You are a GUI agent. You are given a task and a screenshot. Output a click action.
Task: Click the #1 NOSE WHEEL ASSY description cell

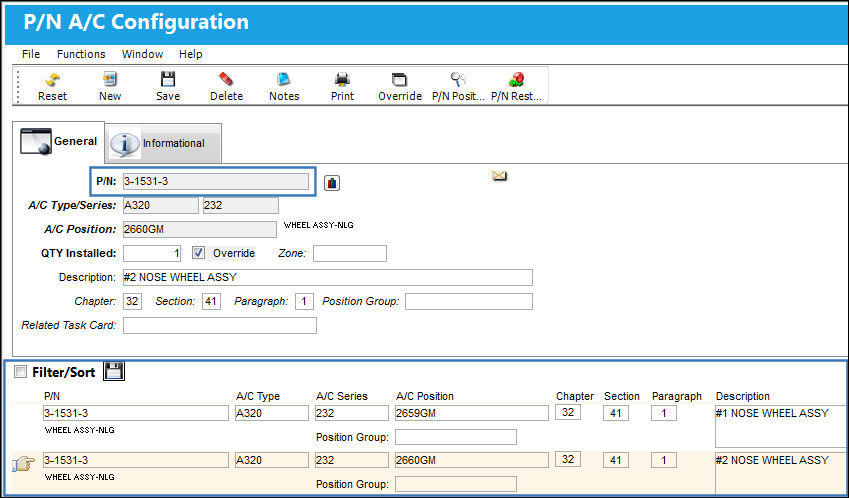pyautogui.click(x=781, y=426)
